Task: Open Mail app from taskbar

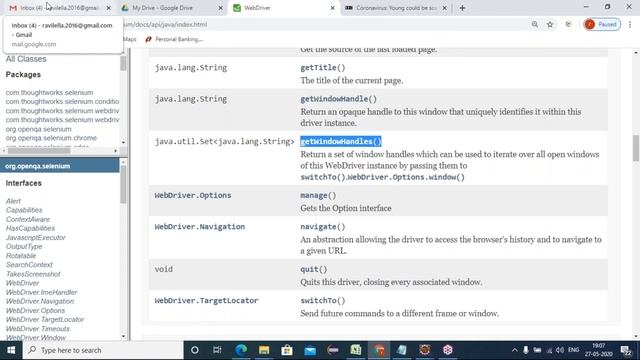Action: tap(310, 350)
